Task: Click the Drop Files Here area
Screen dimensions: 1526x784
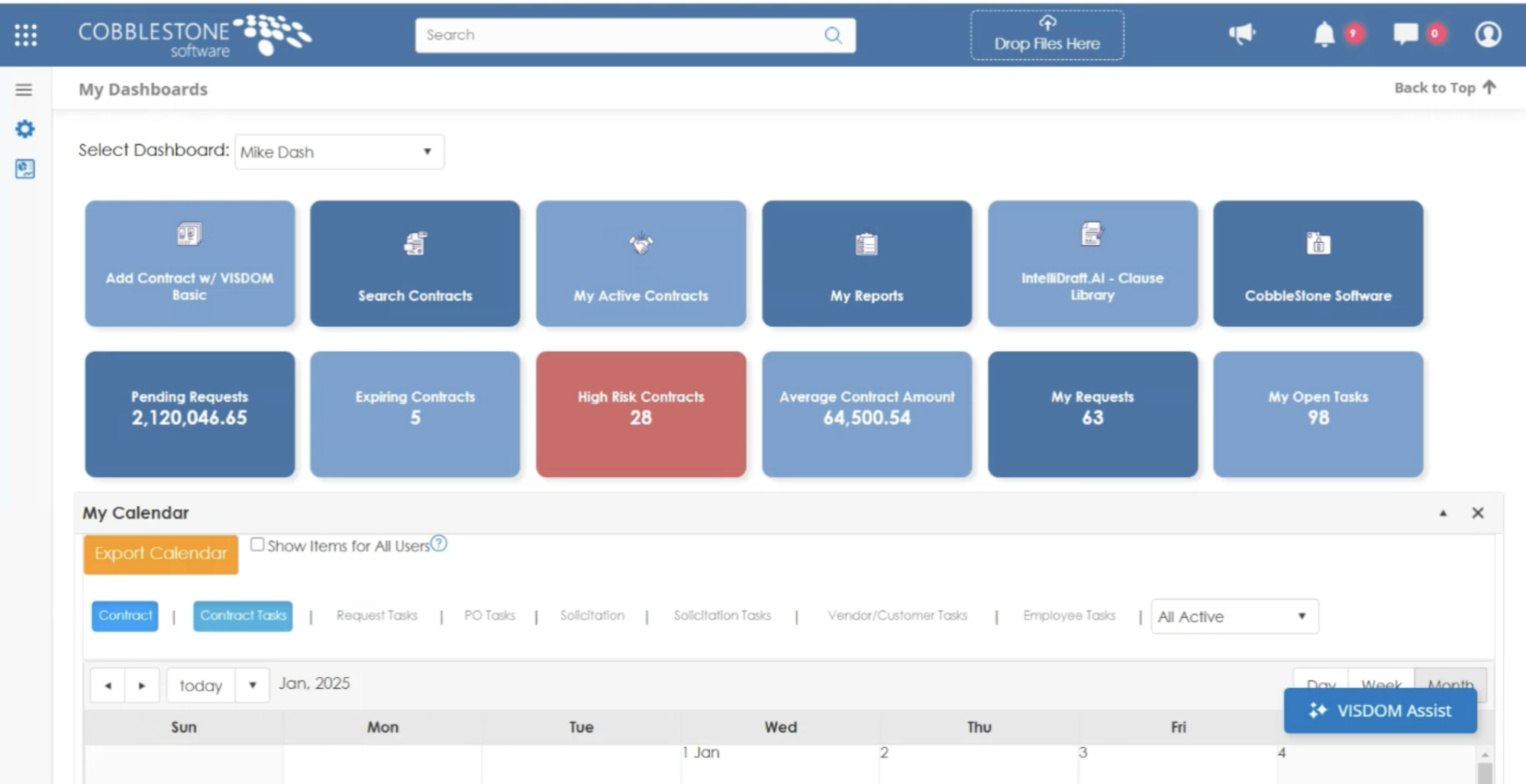Action: click(x=1047, y=35)
